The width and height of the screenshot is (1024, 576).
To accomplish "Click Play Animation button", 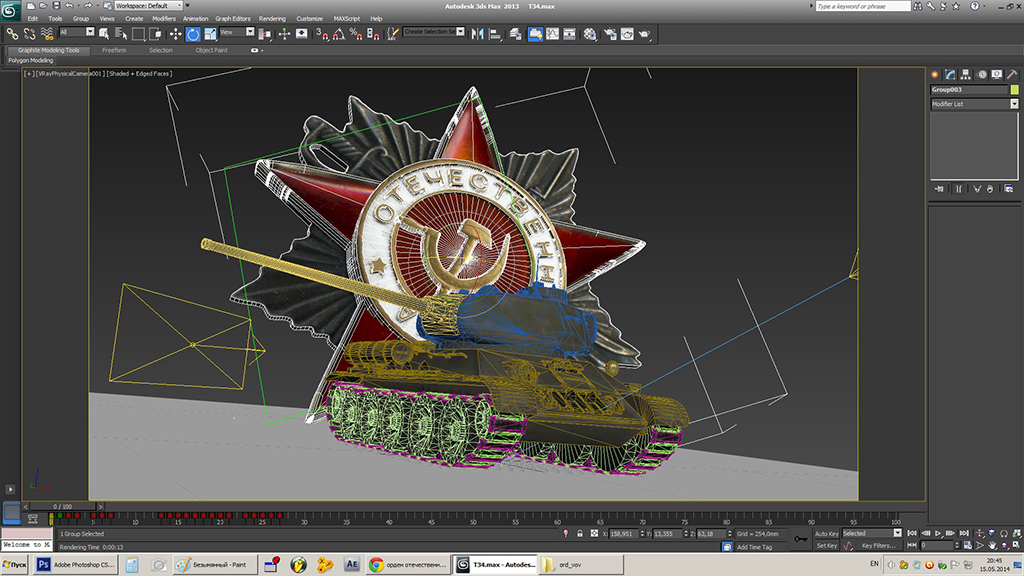I will coord(938,534).
